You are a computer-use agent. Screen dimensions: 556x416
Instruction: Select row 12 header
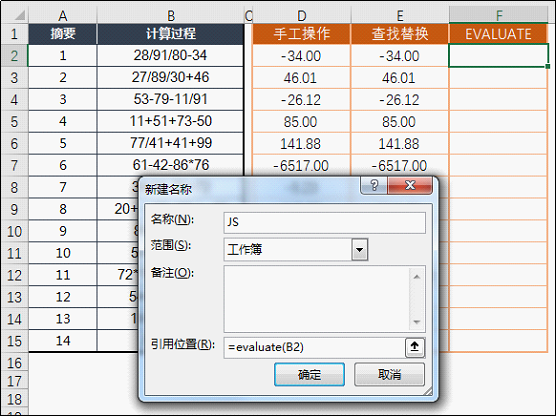coord(14,276)
